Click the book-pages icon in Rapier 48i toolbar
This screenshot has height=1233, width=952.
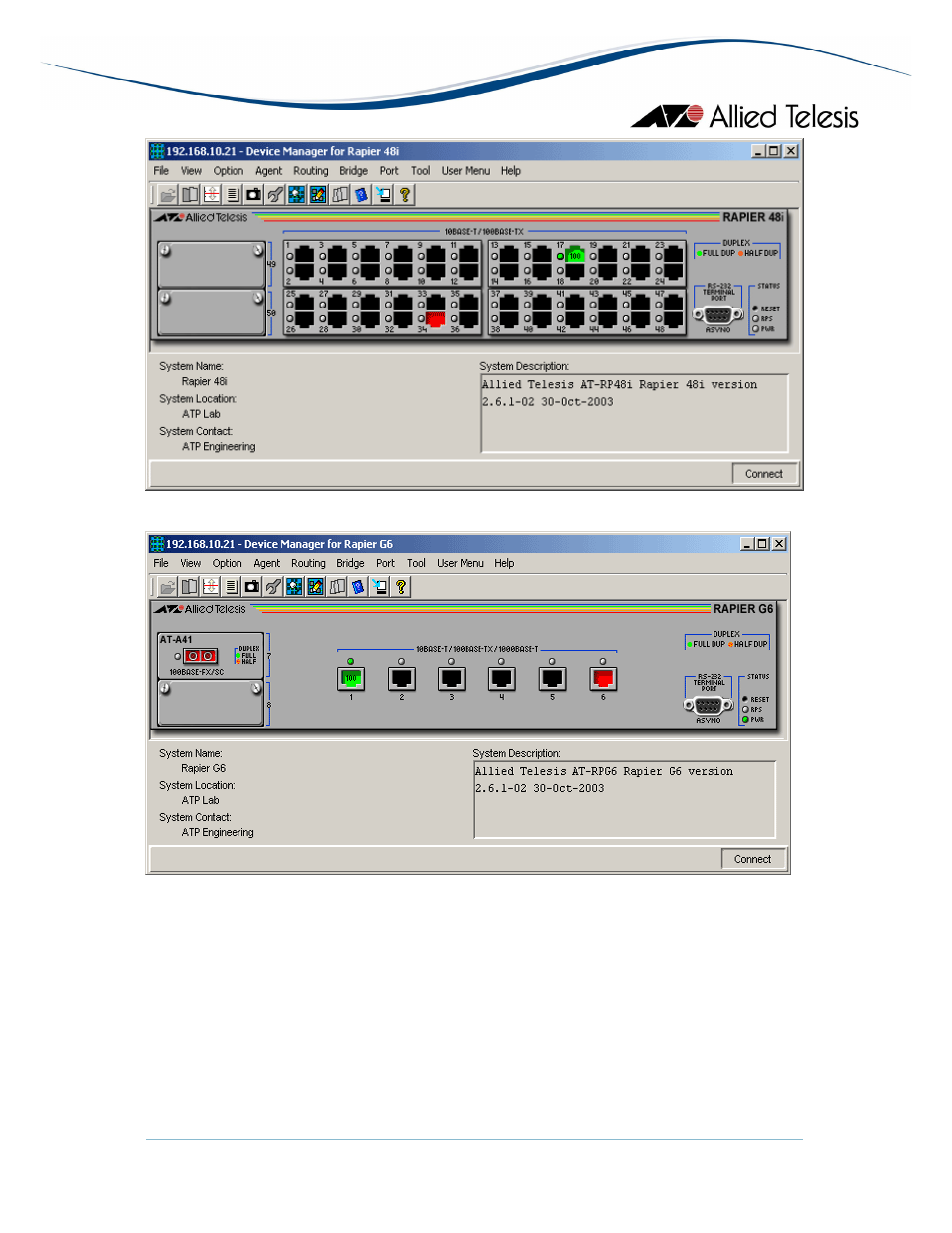click(190, 195)
